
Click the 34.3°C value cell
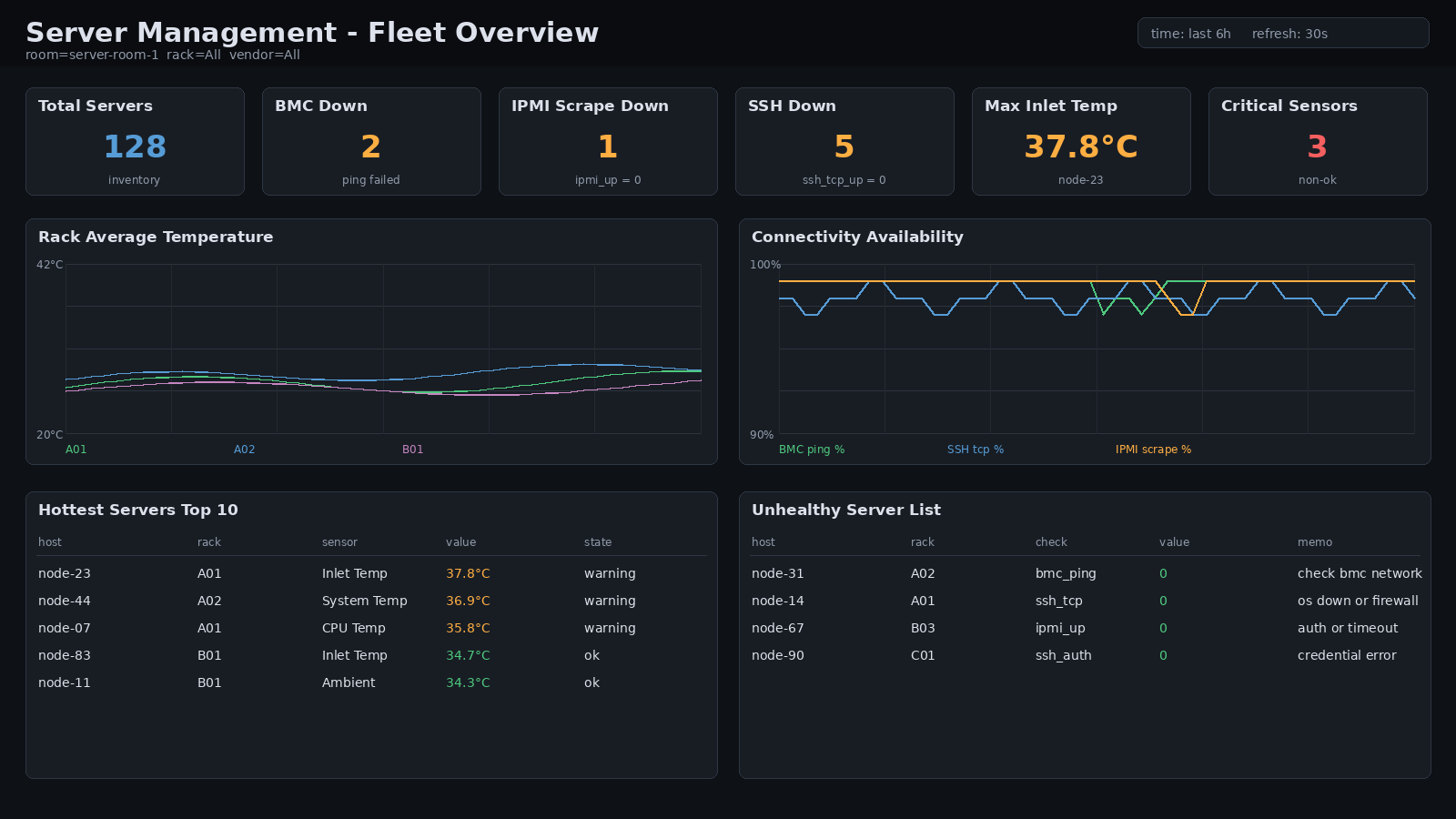[x=468, y=682]
